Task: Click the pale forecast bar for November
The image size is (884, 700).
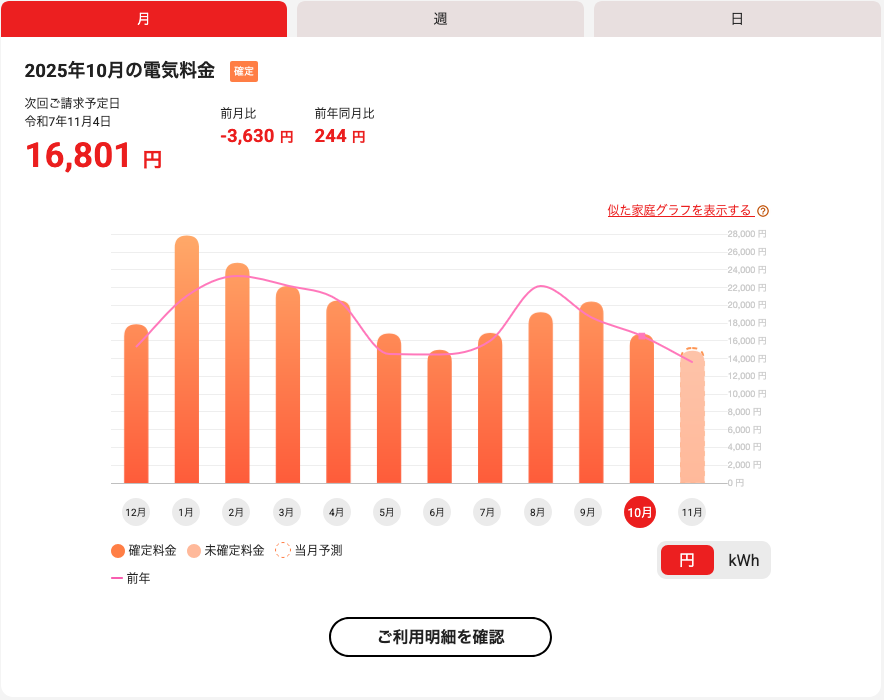Action: click(692, 418)
